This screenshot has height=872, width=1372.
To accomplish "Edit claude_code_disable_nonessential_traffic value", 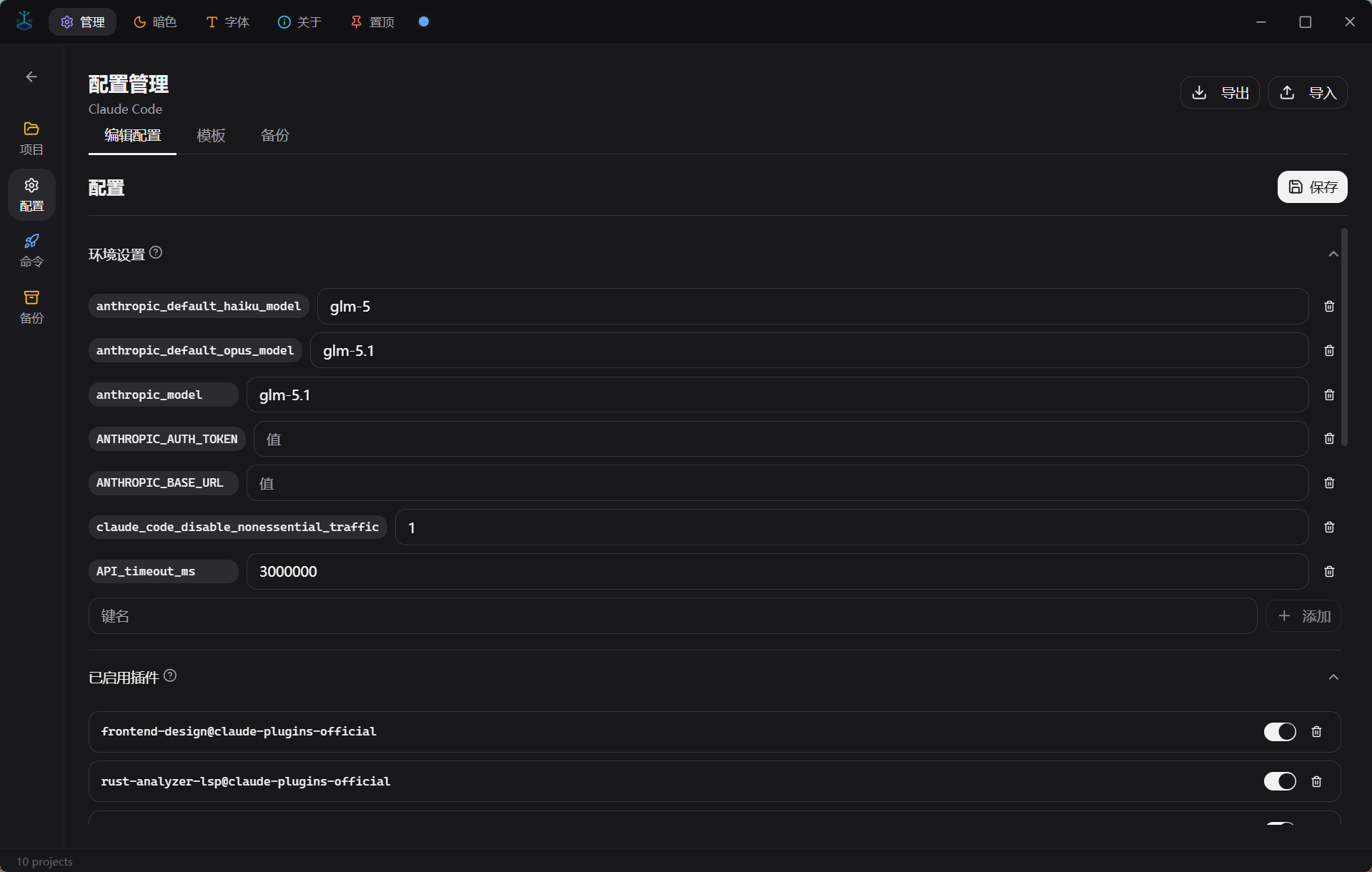I will (x=852, y=527).
